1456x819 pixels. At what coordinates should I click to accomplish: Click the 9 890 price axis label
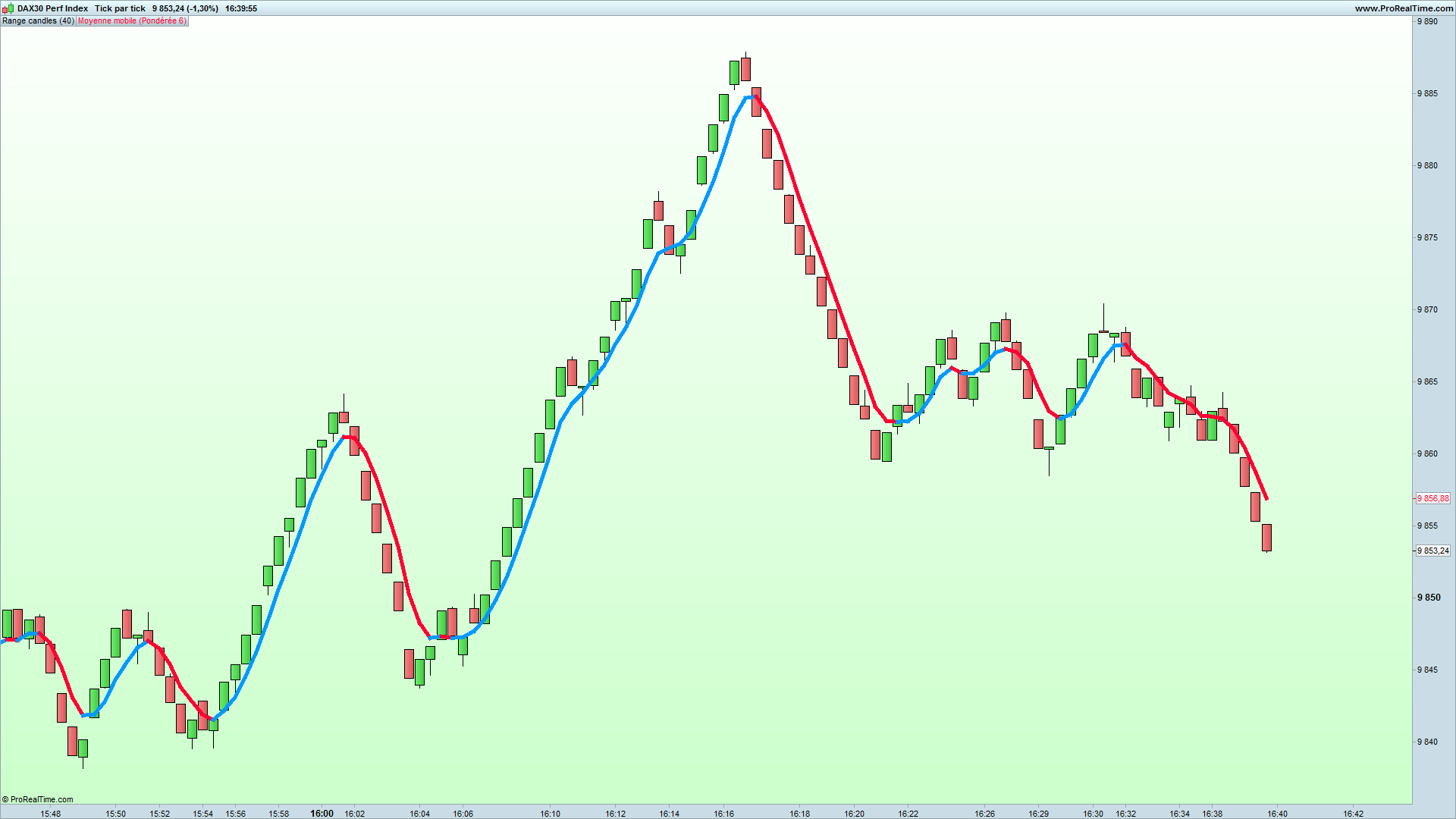pyautogui.click(x=1427, y=21)
